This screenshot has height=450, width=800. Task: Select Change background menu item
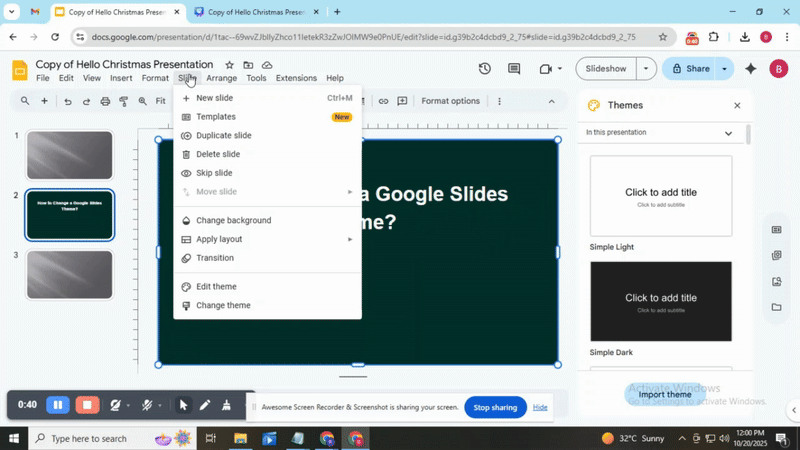coord(233,220)
